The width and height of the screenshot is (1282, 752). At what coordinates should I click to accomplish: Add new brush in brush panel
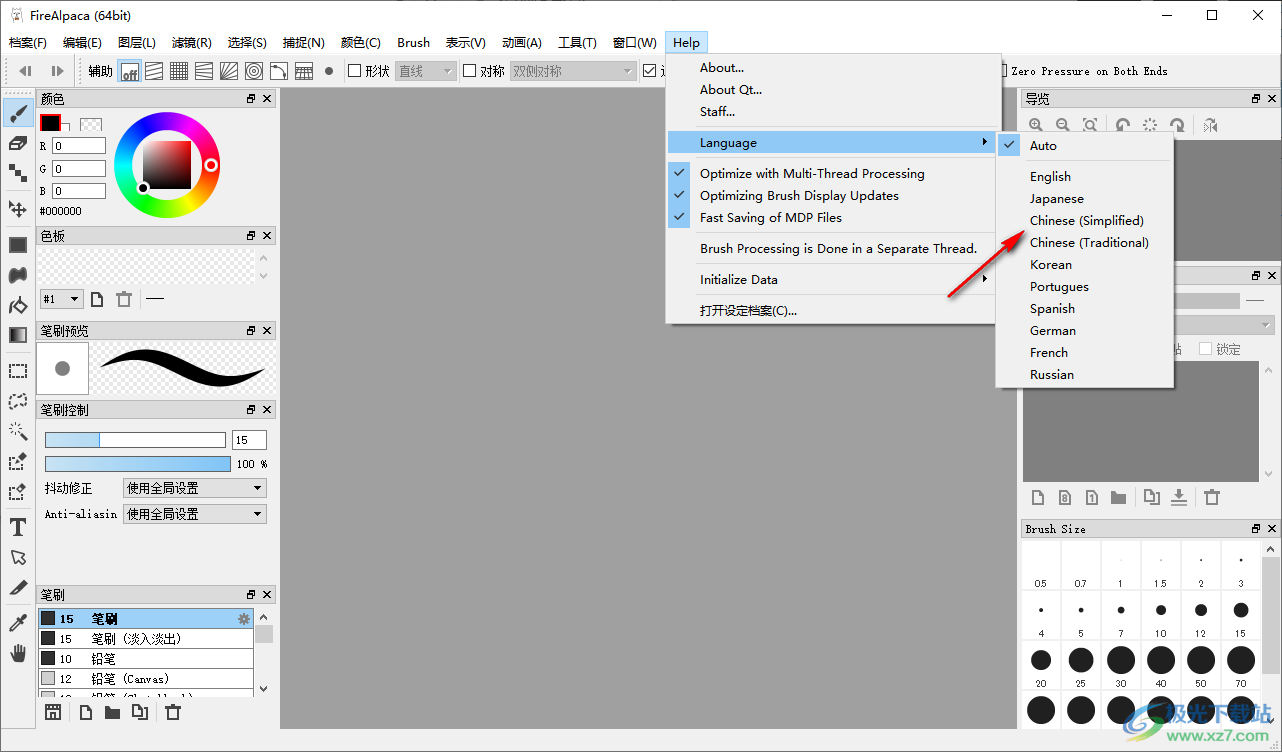(x=86, y=712)
